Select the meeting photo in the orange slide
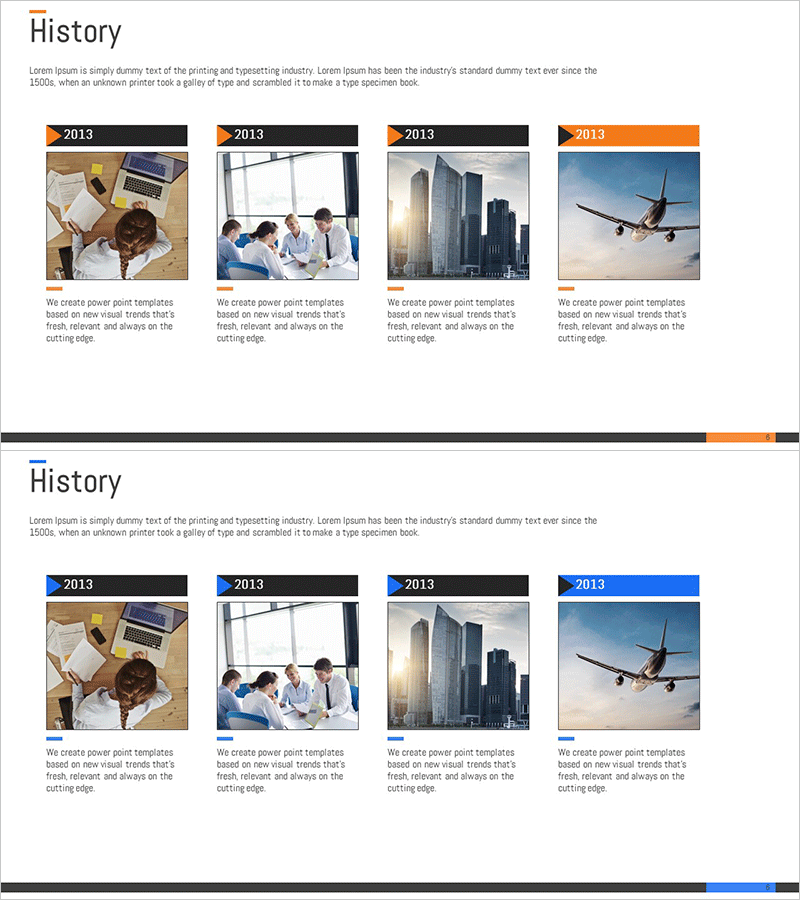800x900 pixels. (287, 215)
